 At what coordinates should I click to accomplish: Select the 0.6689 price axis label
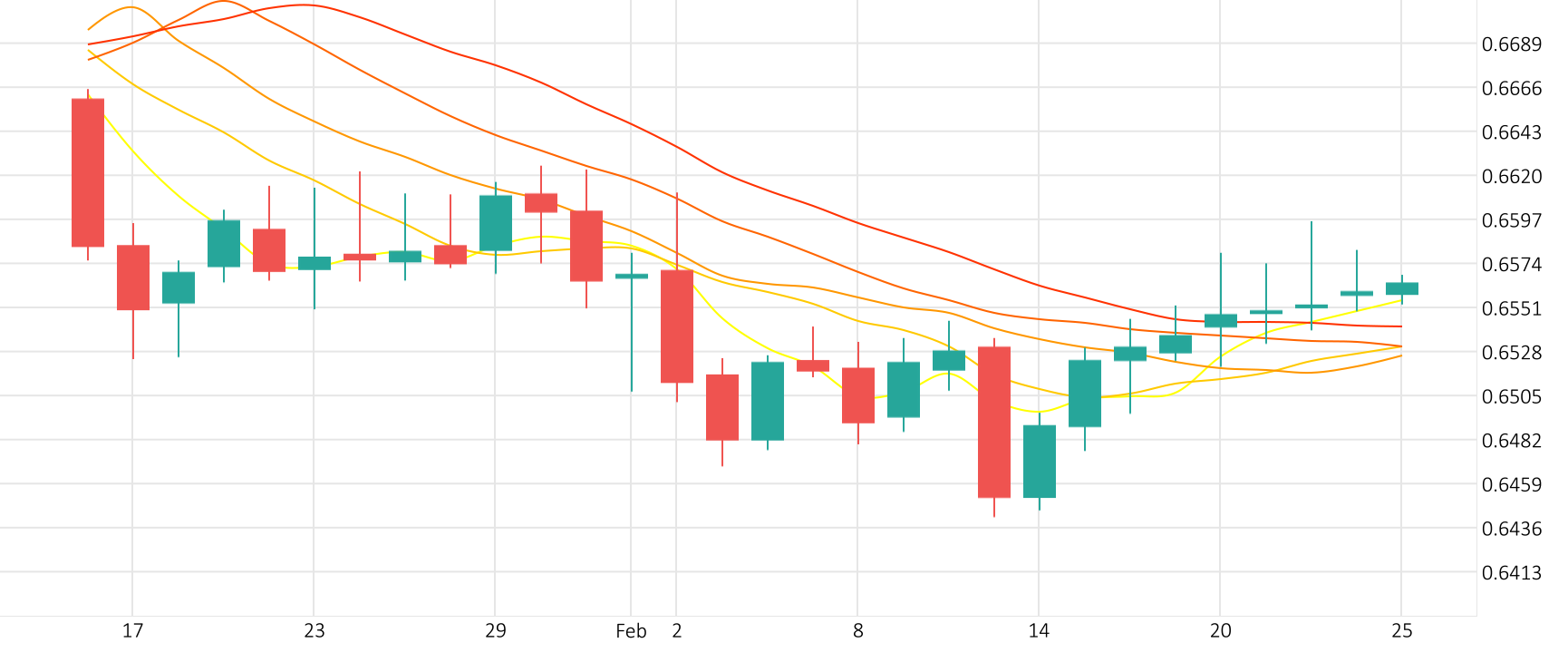click(x=1511, y=44)
